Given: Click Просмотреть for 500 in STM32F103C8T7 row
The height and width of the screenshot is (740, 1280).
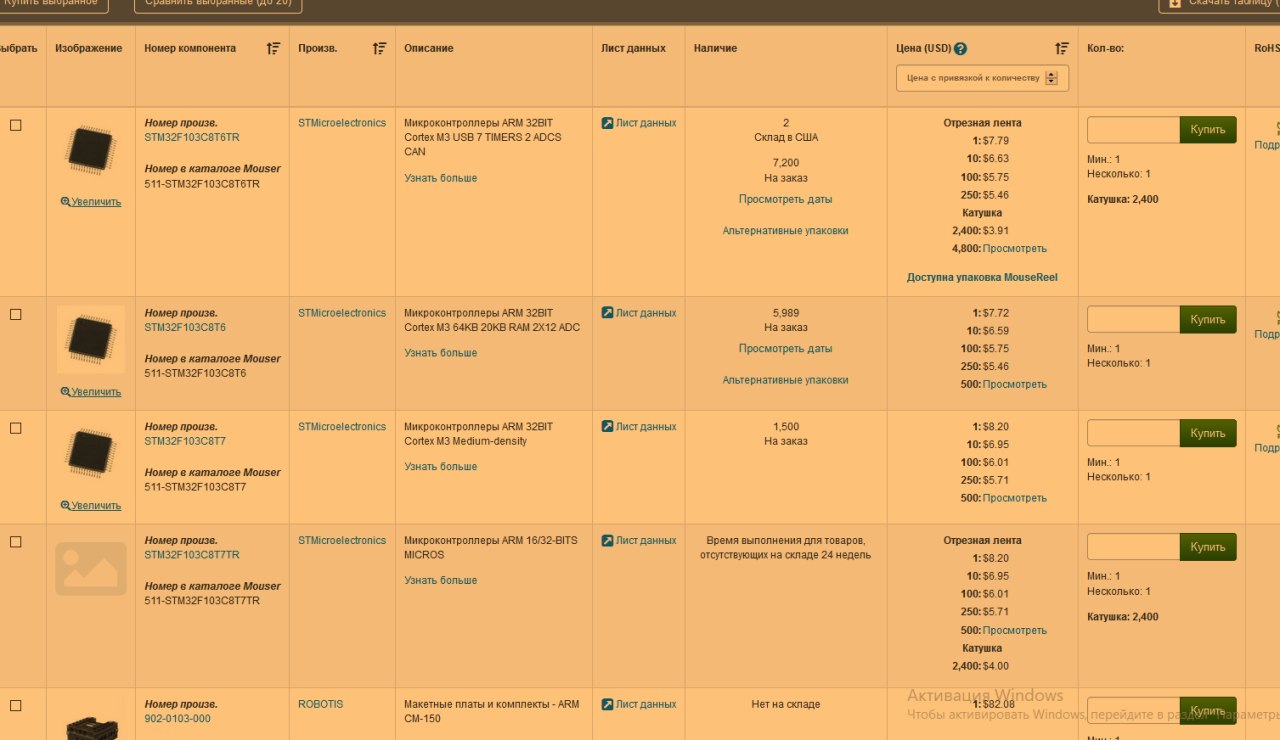Looking at the screenshot, I should click(x=1015, y=499).
